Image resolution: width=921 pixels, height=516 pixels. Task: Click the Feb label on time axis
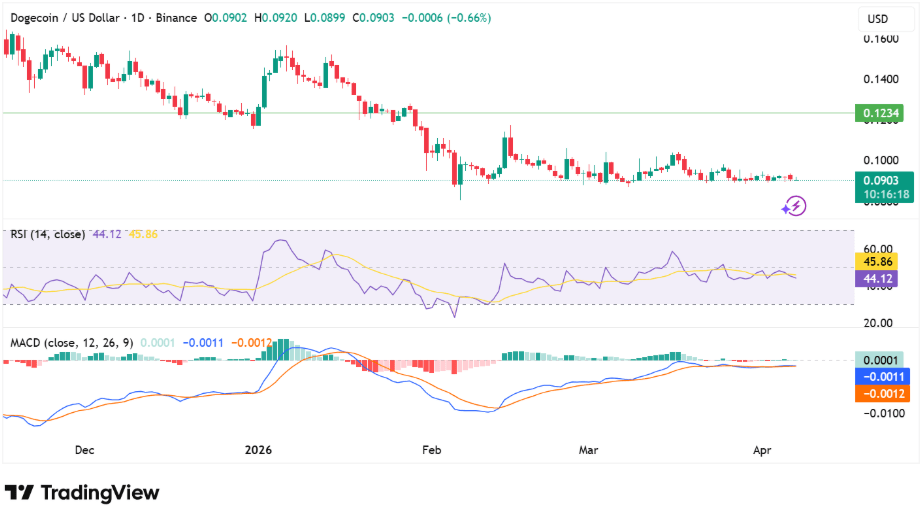[x=432, y=450]
